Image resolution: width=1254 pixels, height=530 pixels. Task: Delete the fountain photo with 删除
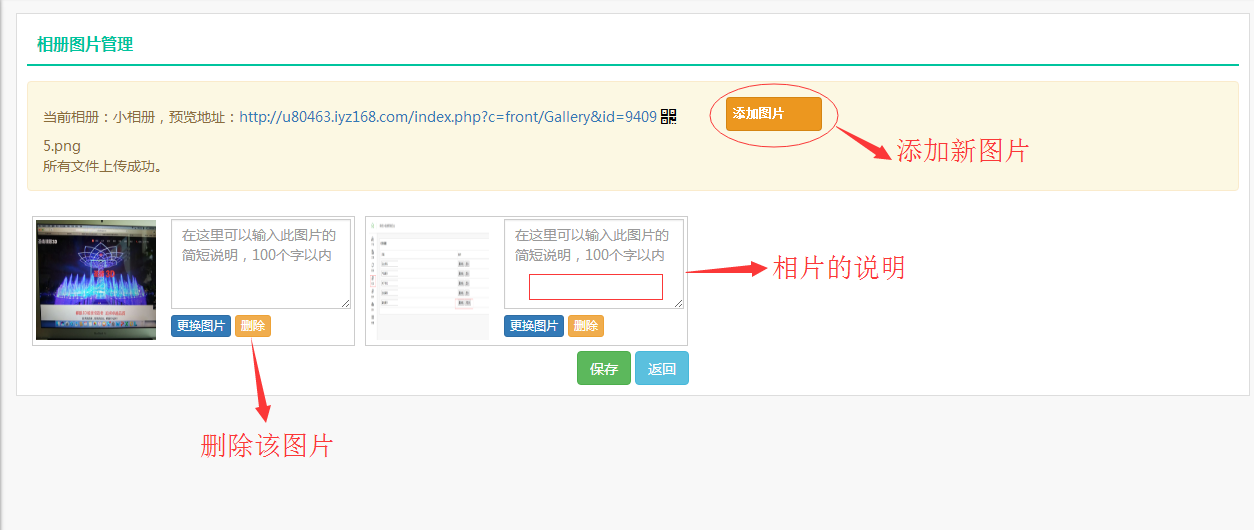coord(253,326)
